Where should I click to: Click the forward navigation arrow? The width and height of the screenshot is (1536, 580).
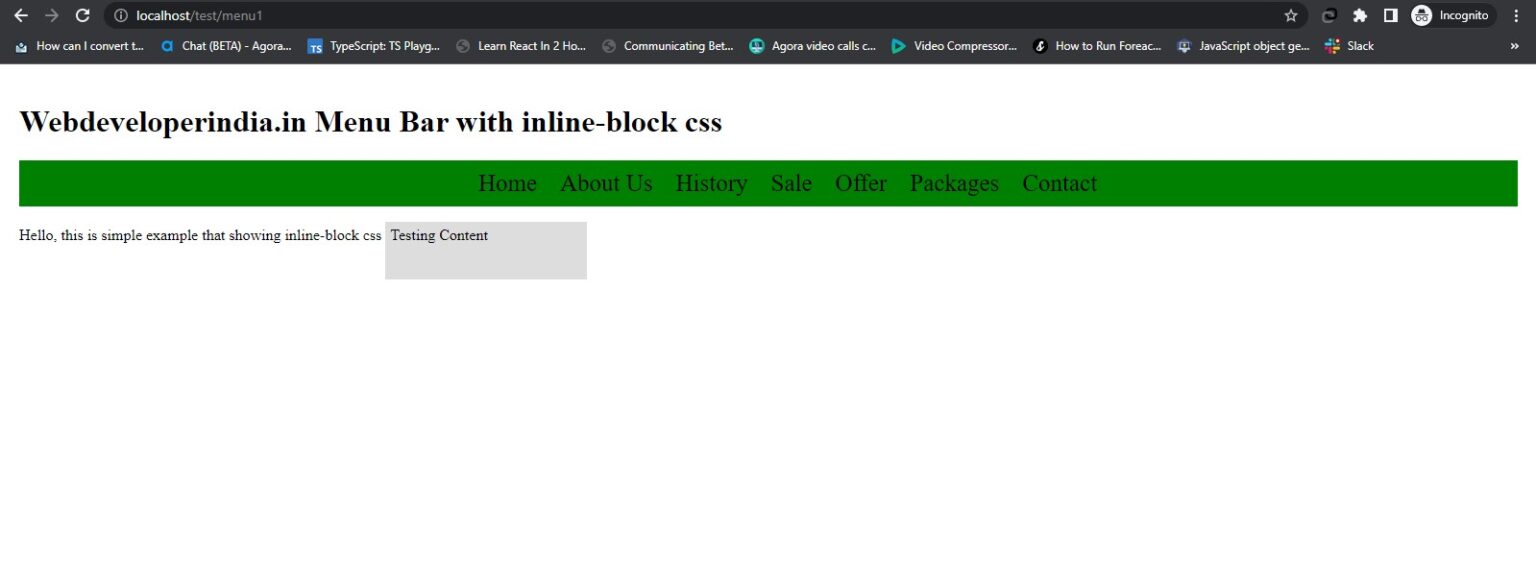(52, 15)
